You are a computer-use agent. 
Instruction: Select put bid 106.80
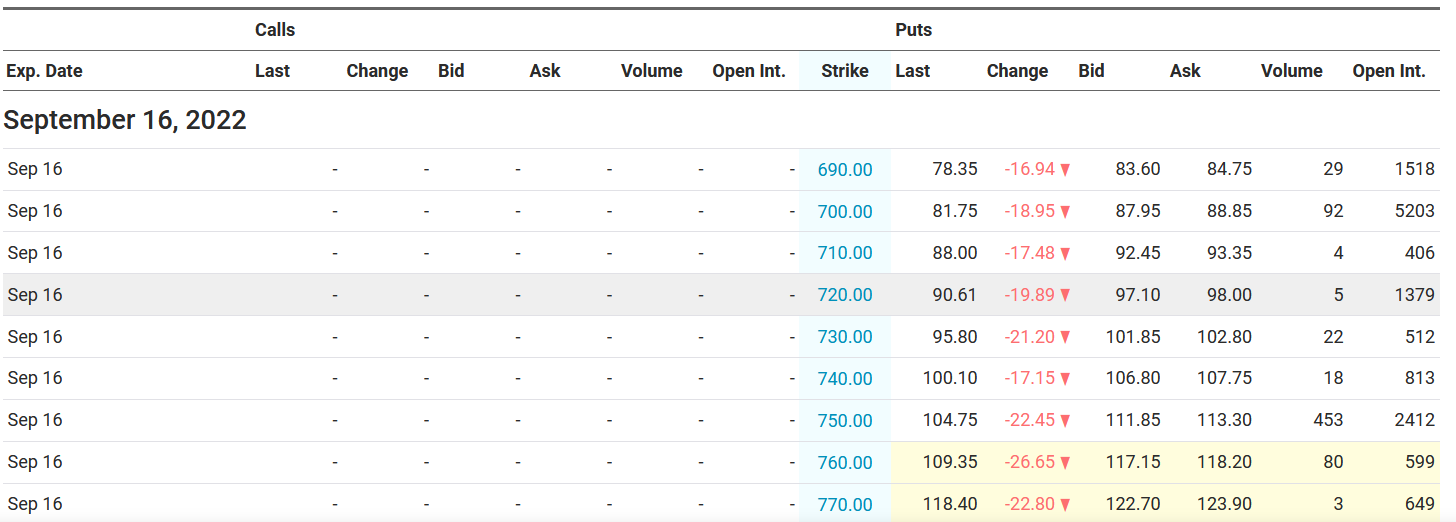point(1133,378)
